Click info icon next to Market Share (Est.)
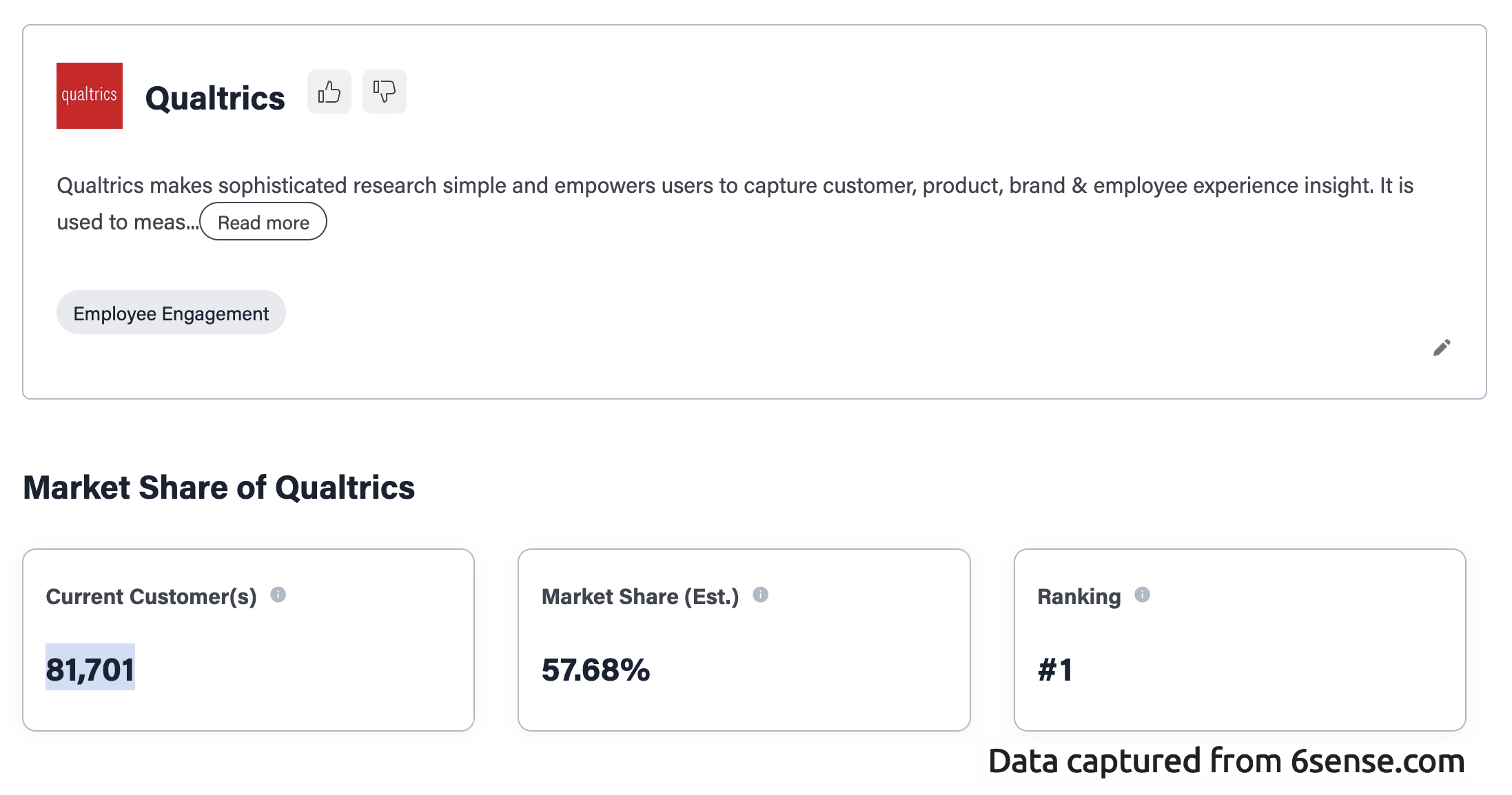Viewport: 1512px width, 795px height. pyautogui.click(x=760, y=595)
